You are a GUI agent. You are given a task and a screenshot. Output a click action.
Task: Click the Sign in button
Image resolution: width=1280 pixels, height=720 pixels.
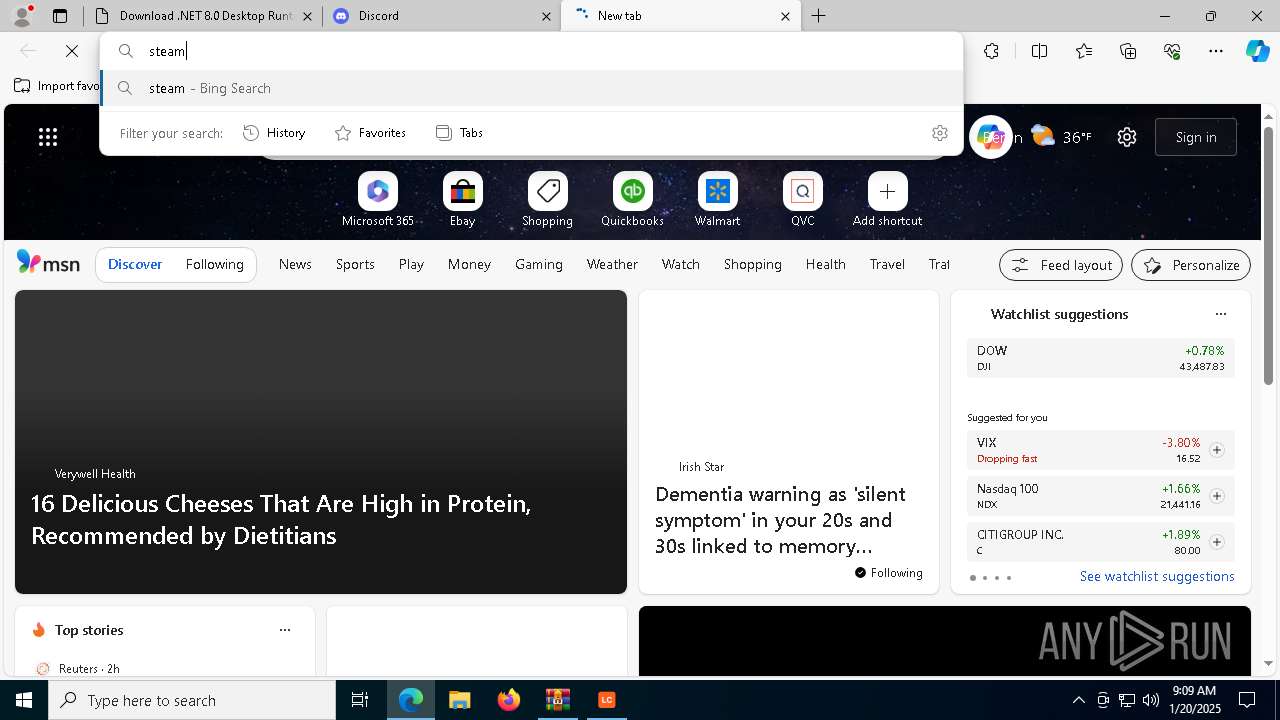(x=1196, y=137)
